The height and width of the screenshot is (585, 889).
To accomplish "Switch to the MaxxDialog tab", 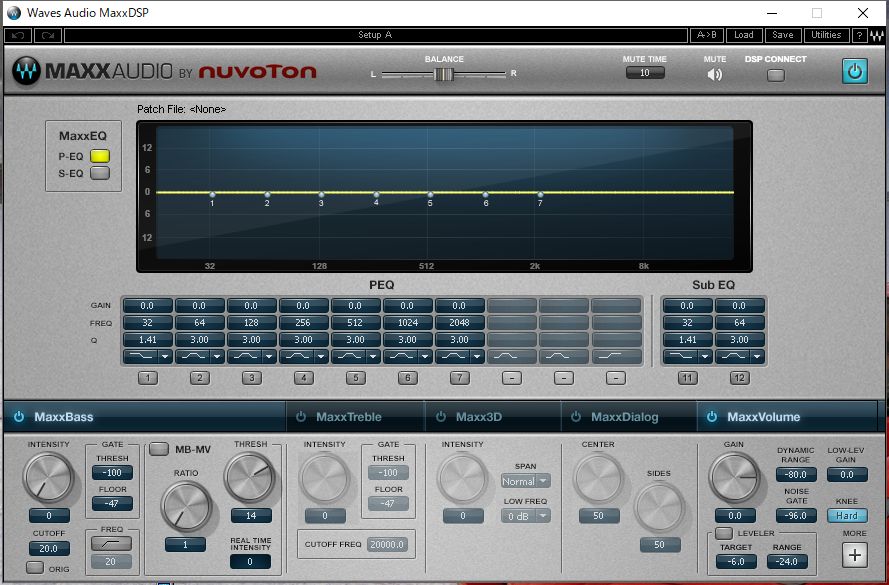I will pyautogui.click(x=627, y=417).
